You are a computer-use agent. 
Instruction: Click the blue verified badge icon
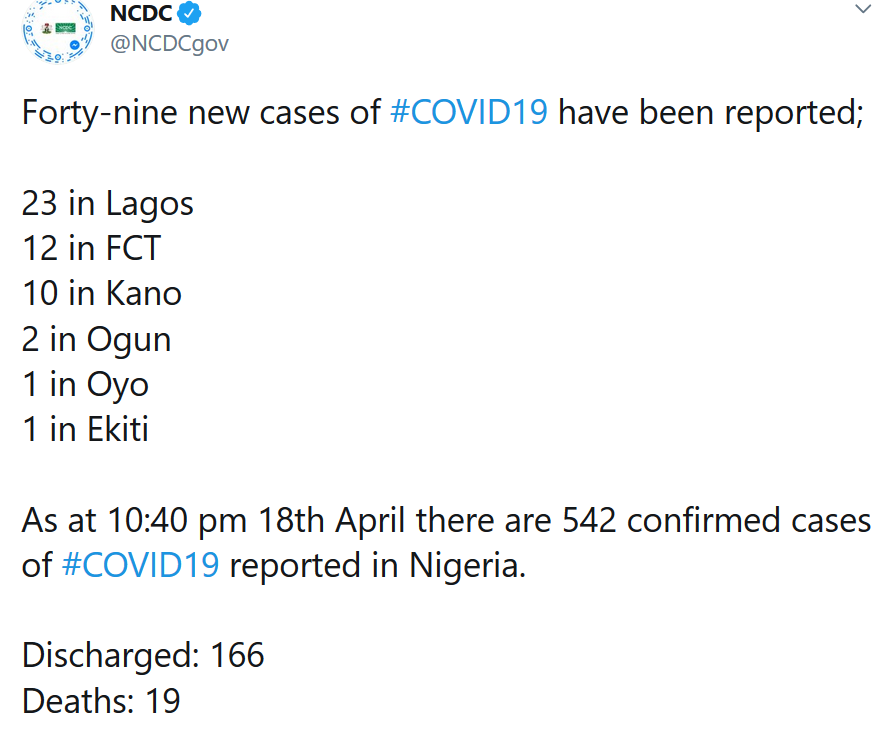coord(189,14)
